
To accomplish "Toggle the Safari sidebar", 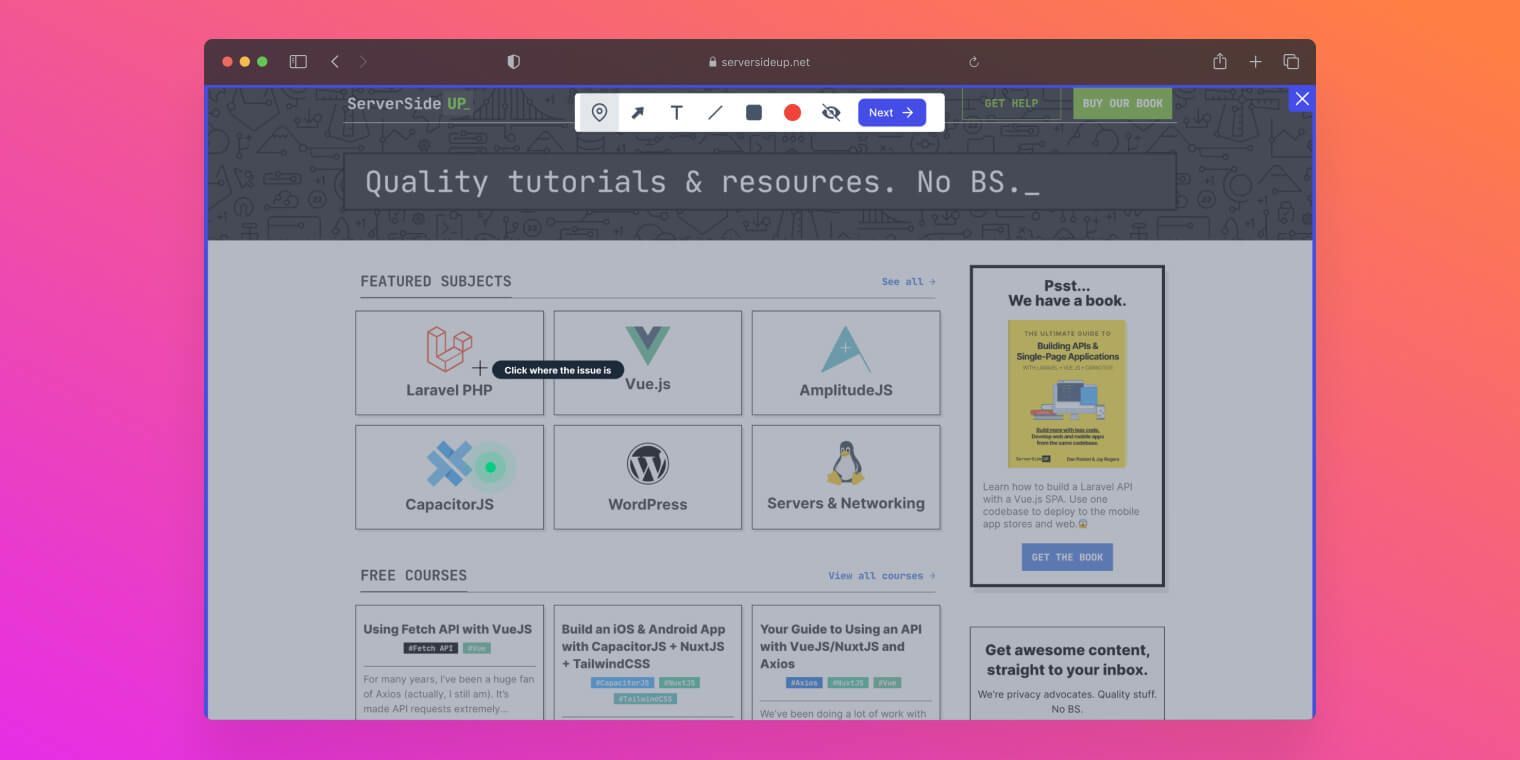I will [298, 62].
